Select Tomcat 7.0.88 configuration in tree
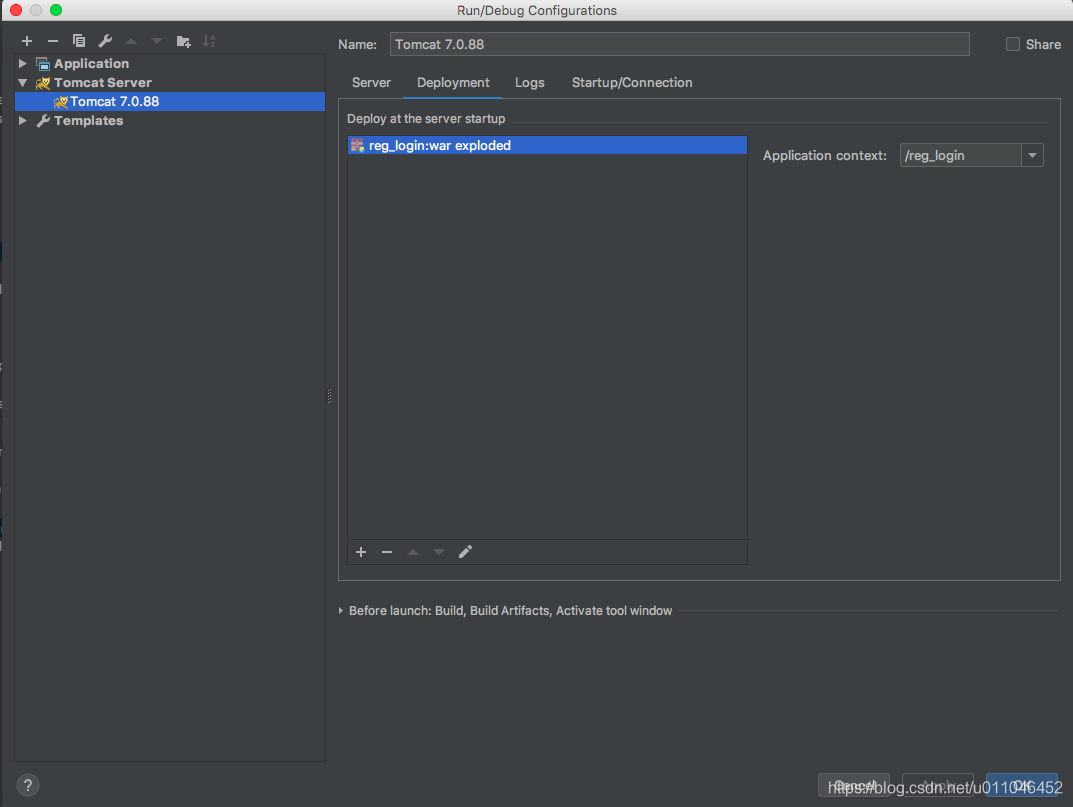 coord(170,101)
